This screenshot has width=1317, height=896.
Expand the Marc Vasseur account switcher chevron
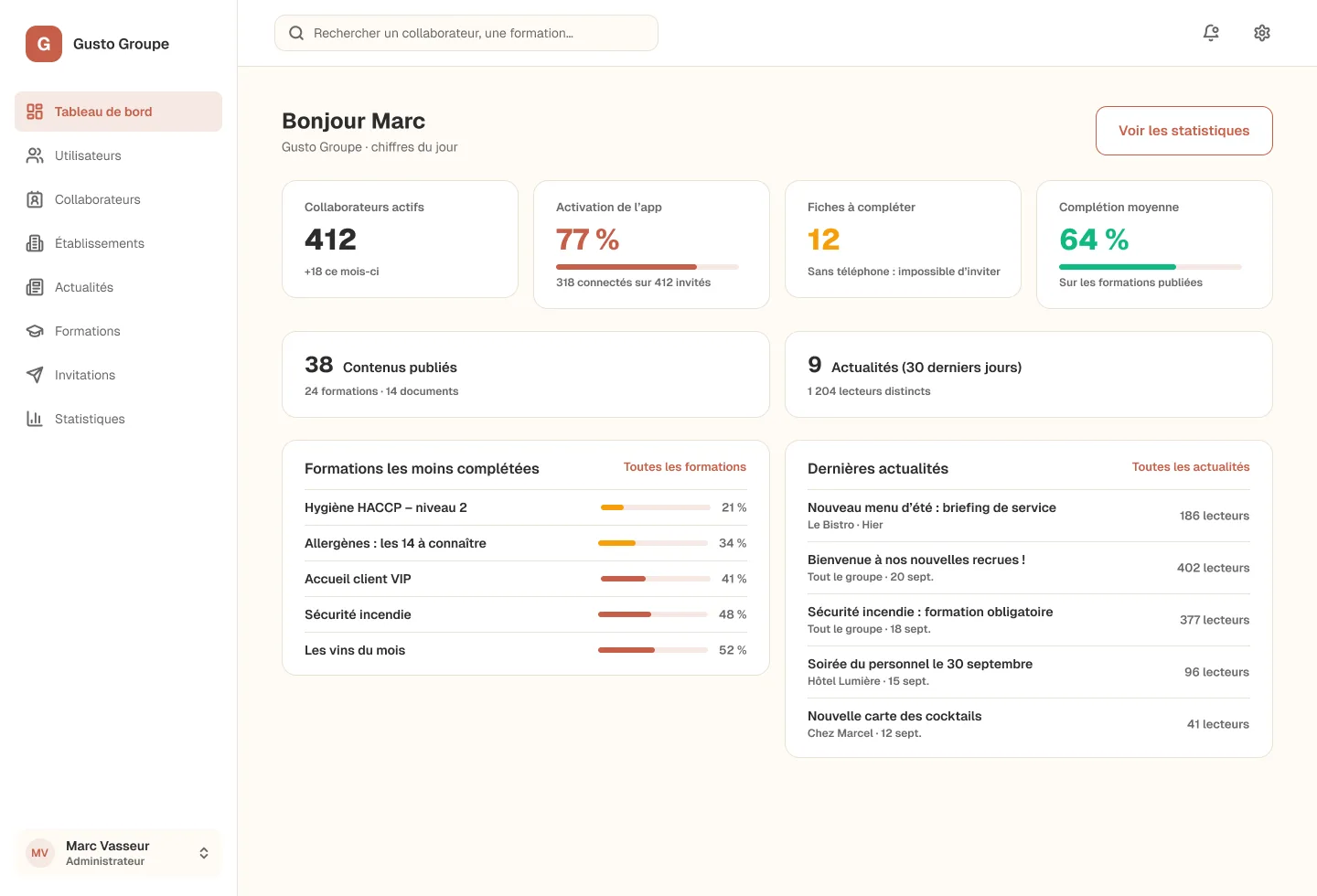204,853
